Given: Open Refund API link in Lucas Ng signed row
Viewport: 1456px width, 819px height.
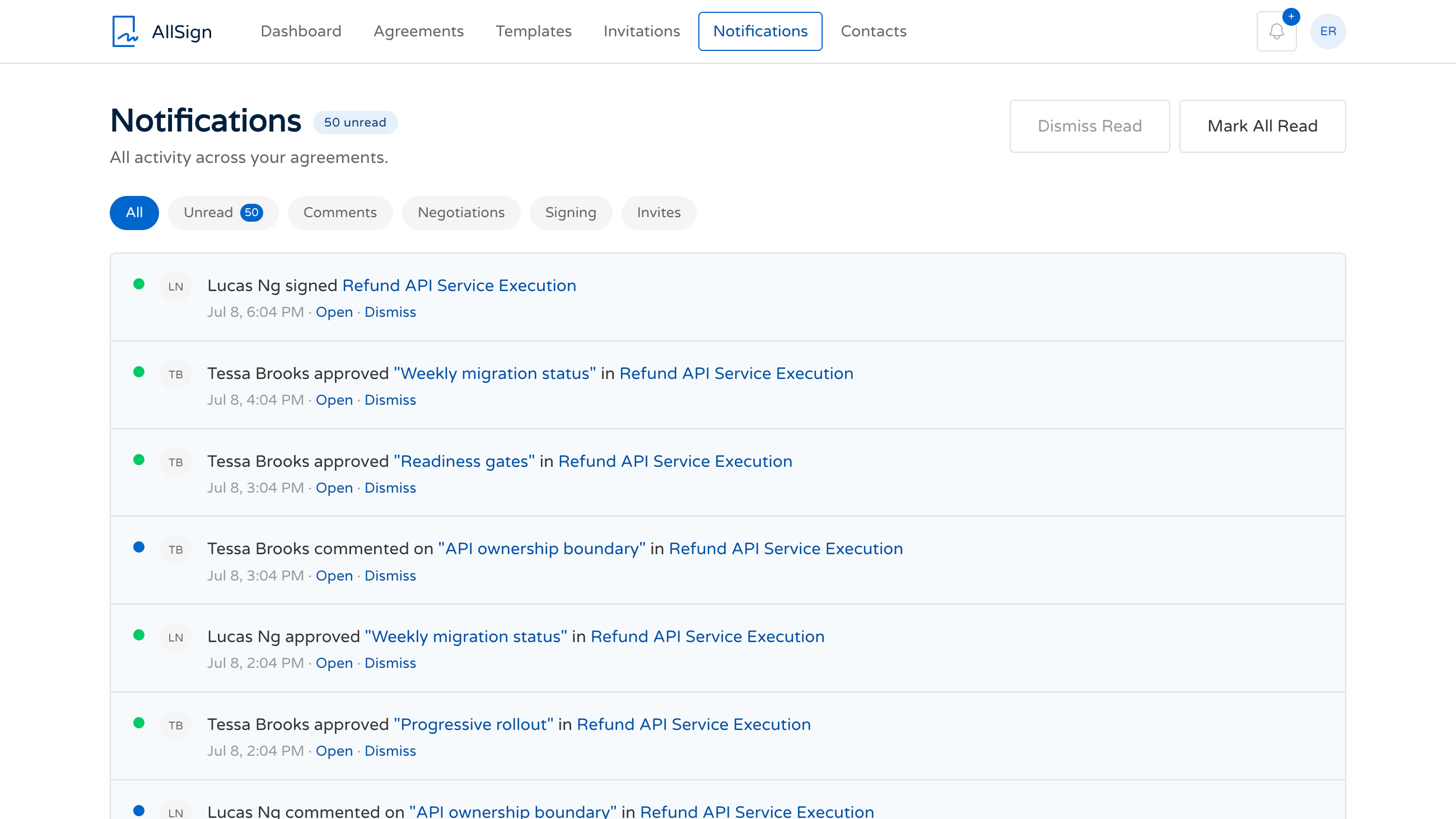Looking at the screenshot, I should pyautogui.click(x=459, y=286).
